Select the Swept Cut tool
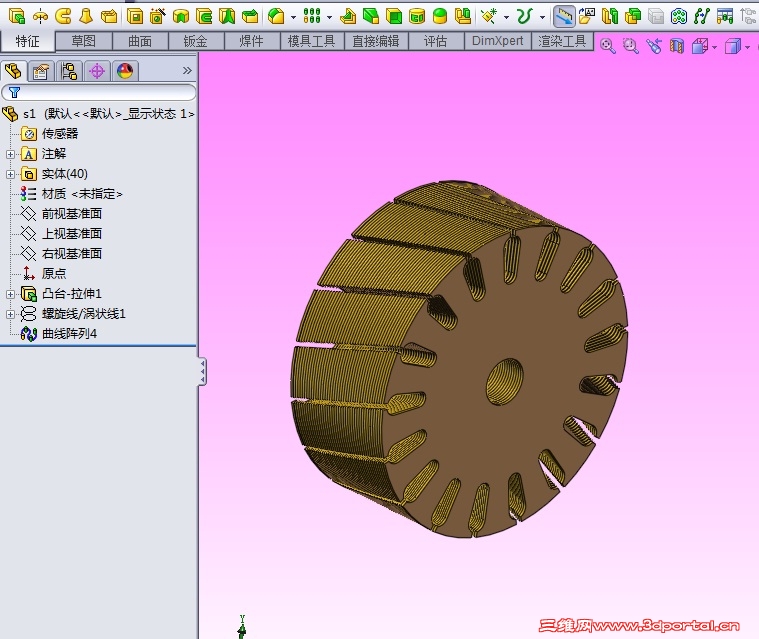This screenshot has height=639, width=759. [204, 16]
